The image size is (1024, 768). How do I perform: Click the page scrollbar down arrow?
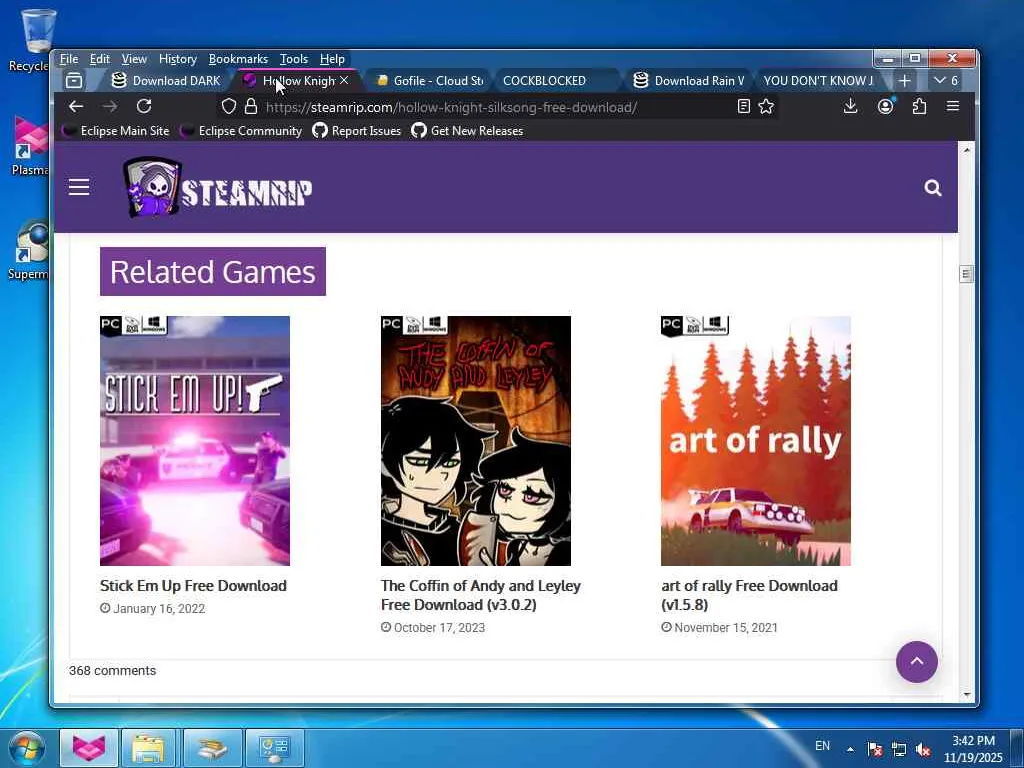[x=967, y=695]
